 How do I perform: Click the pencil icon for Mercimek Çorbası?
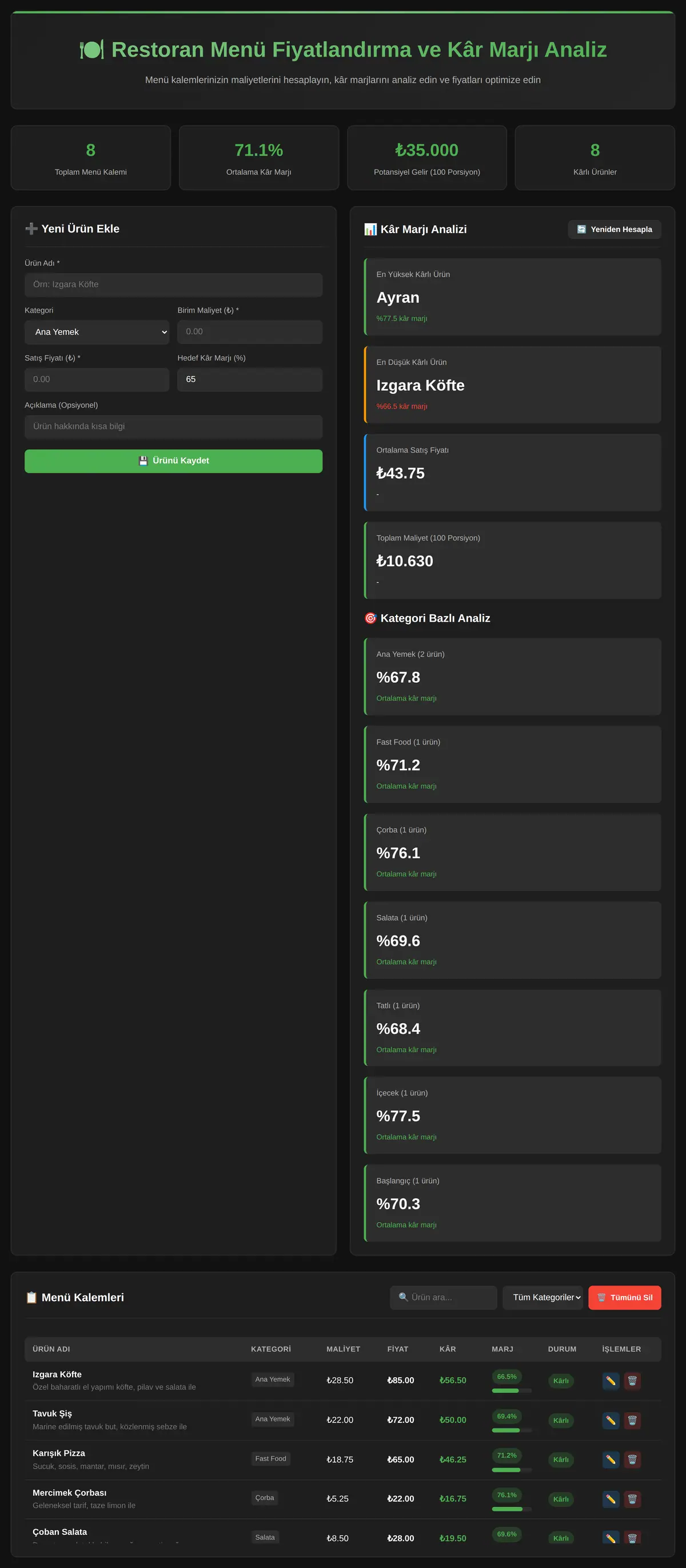coord(611,1499)
